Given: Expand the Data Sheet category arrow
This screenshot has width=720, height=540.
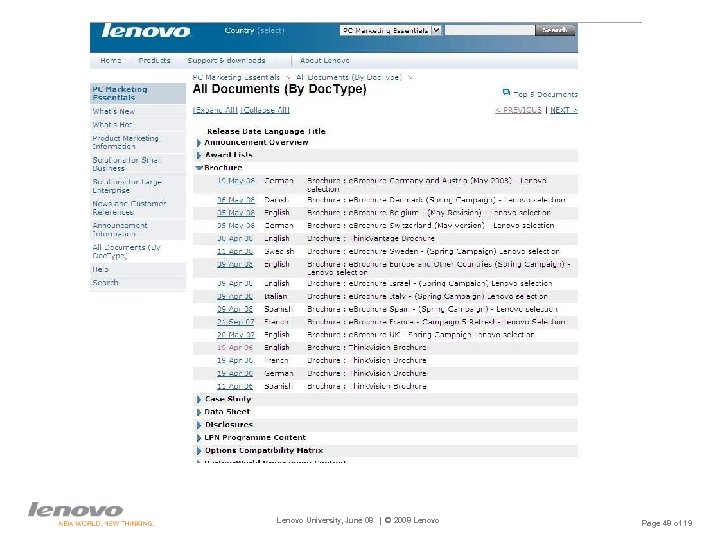Looking at the screenshot, I should tap(199, 412).
